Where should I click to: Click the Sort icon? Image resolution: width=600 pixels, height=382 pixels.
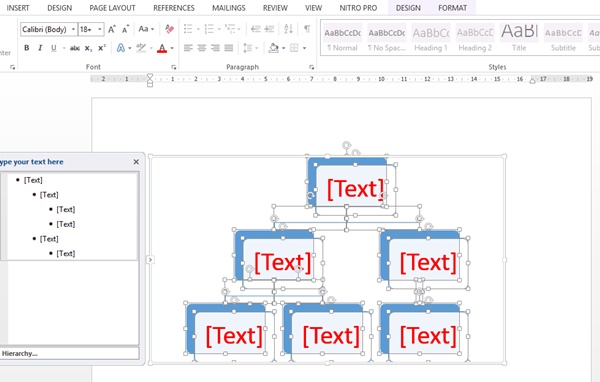pyautogui.click(x=289, y=29)
